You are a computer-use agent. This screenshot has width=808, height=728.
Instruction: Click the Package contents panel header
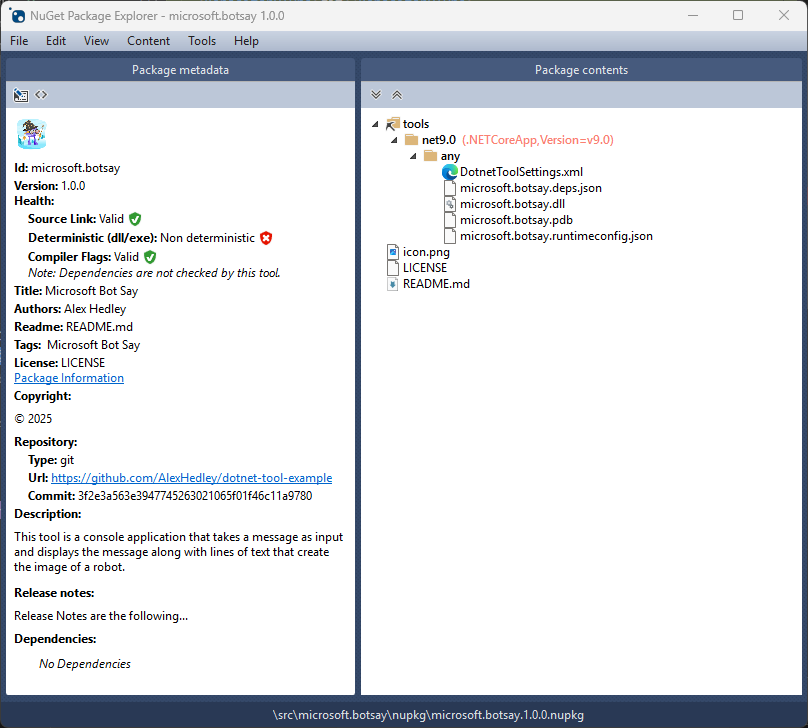(581, 70)
